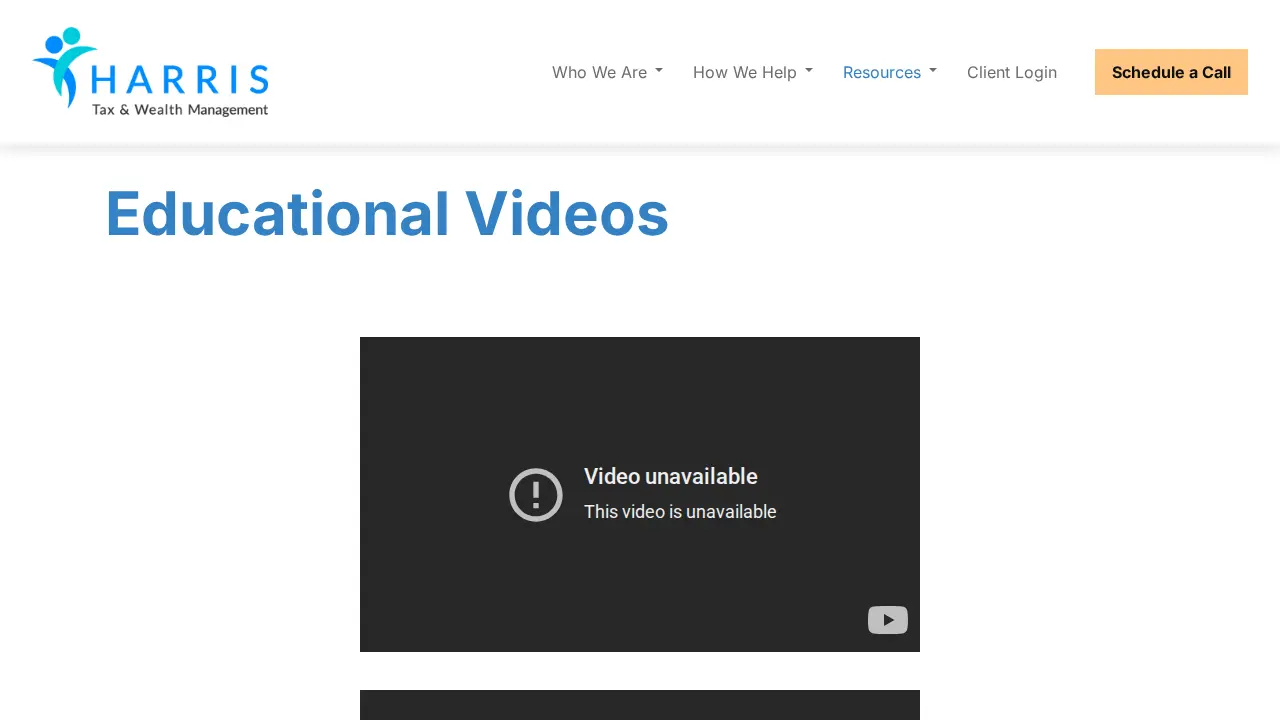Click the Harris Tax & Wealth Management logo
The height and width of the screenshot is (720, 1280).
151,72
